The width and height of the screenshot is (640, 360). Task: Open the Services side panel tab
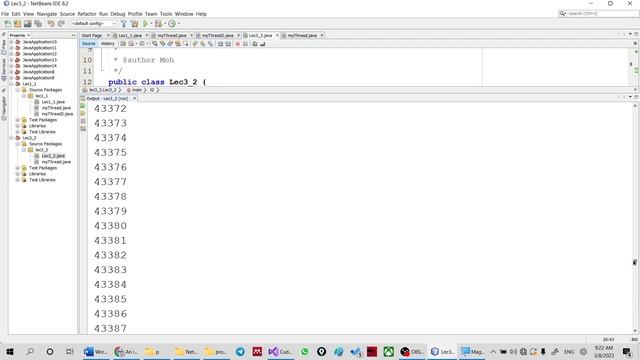point(4,69)
